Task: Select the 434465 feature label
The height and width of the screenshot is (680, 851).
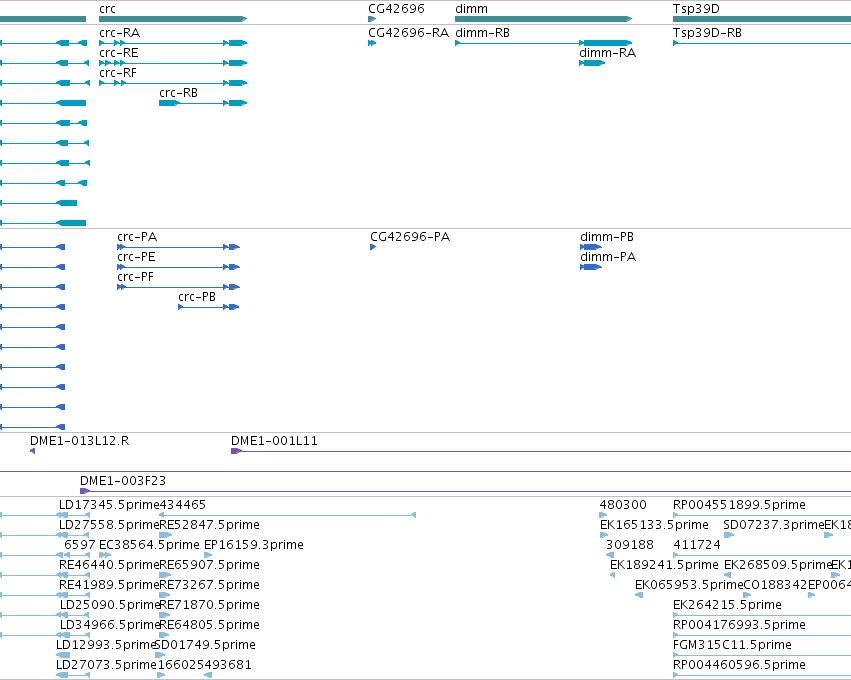Action: coord(183,505)
